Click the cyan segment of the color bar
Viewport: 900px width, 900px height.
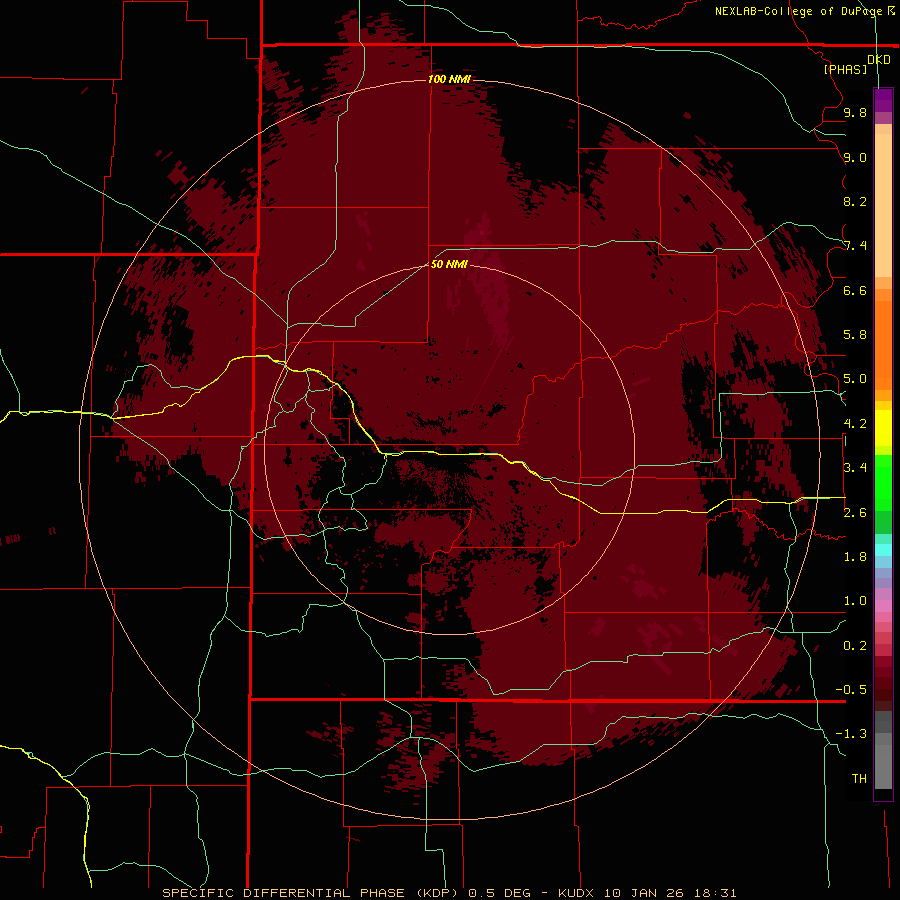point(883,550)
